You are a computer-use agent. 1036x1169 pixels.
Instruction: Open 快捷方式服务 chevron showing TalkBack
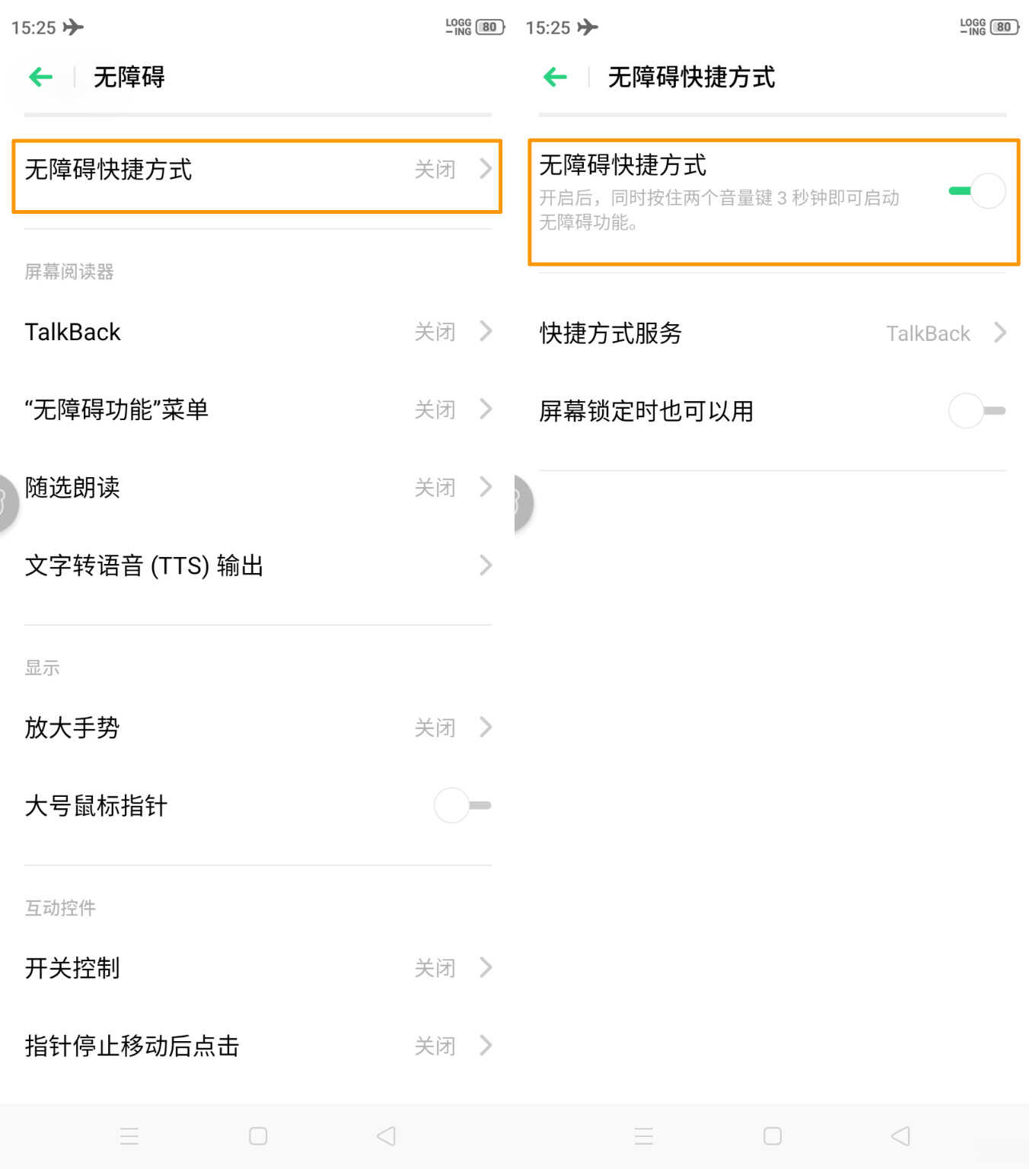[x=1000, y=333]
